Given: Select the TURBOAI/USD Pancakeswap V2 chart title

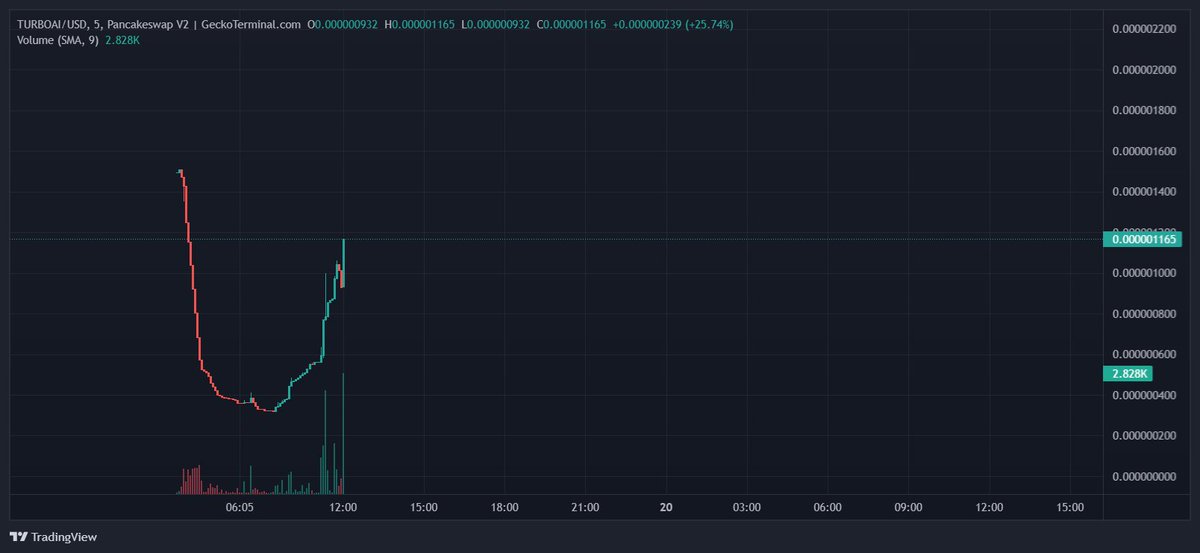Looking at the screenshot, I should tap(159, 24).
